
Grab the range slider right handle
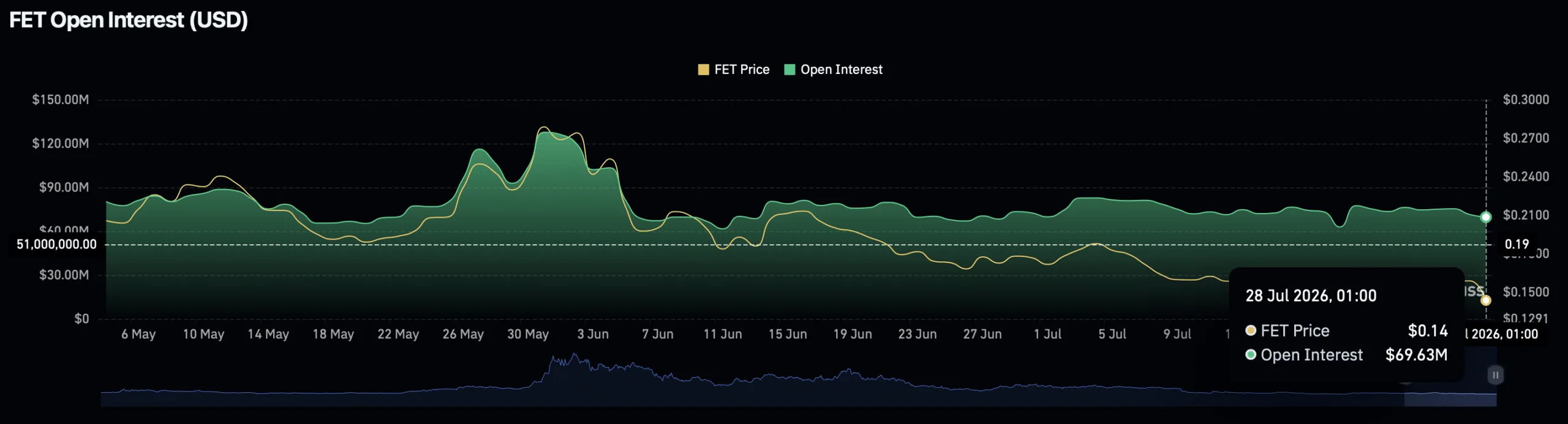coord(1495,375)
